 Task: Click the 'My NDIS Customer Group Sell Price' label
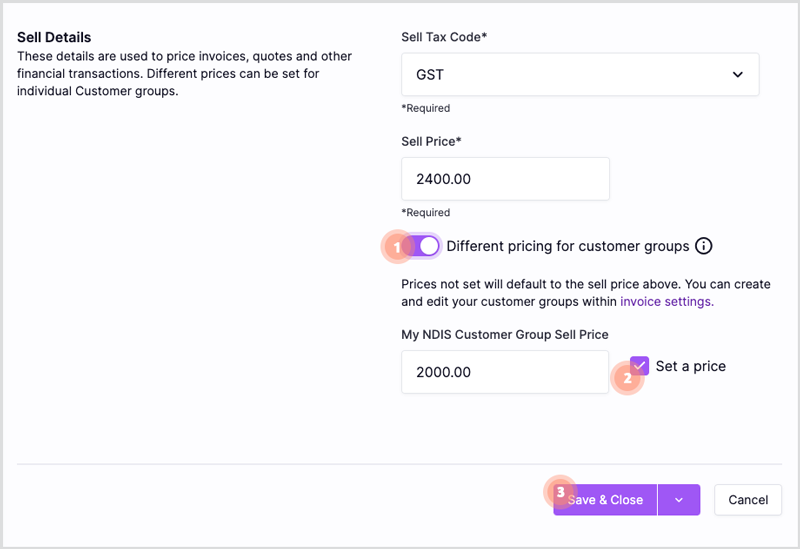pyautogui.click(x=505, y=335)
